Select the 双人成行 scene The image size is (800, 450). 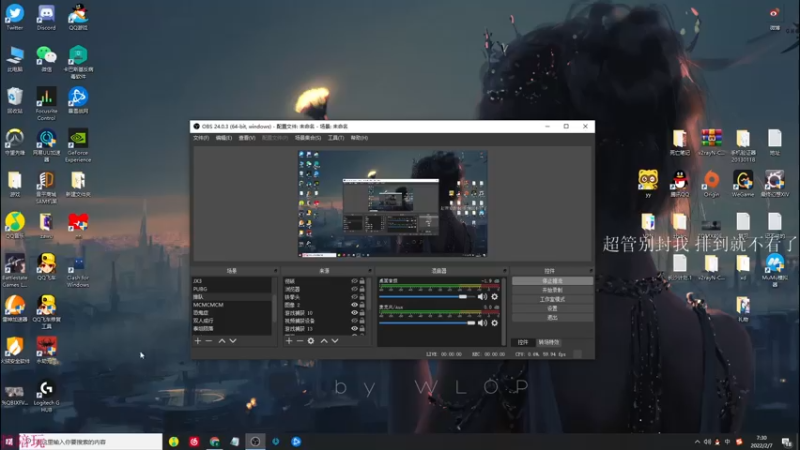click(x=232, y=320)
